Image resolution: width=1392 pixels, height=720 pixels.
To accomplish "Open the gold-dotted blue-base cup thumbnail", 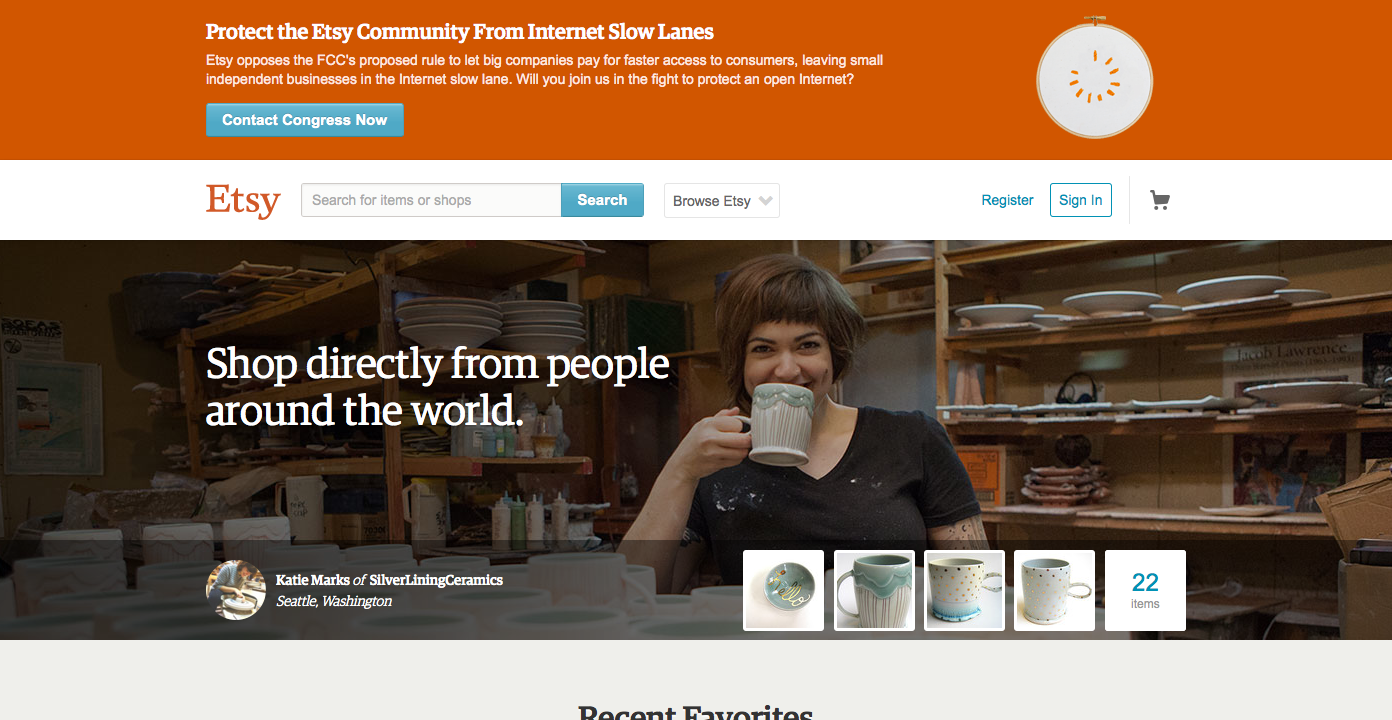I will point(964,590).
